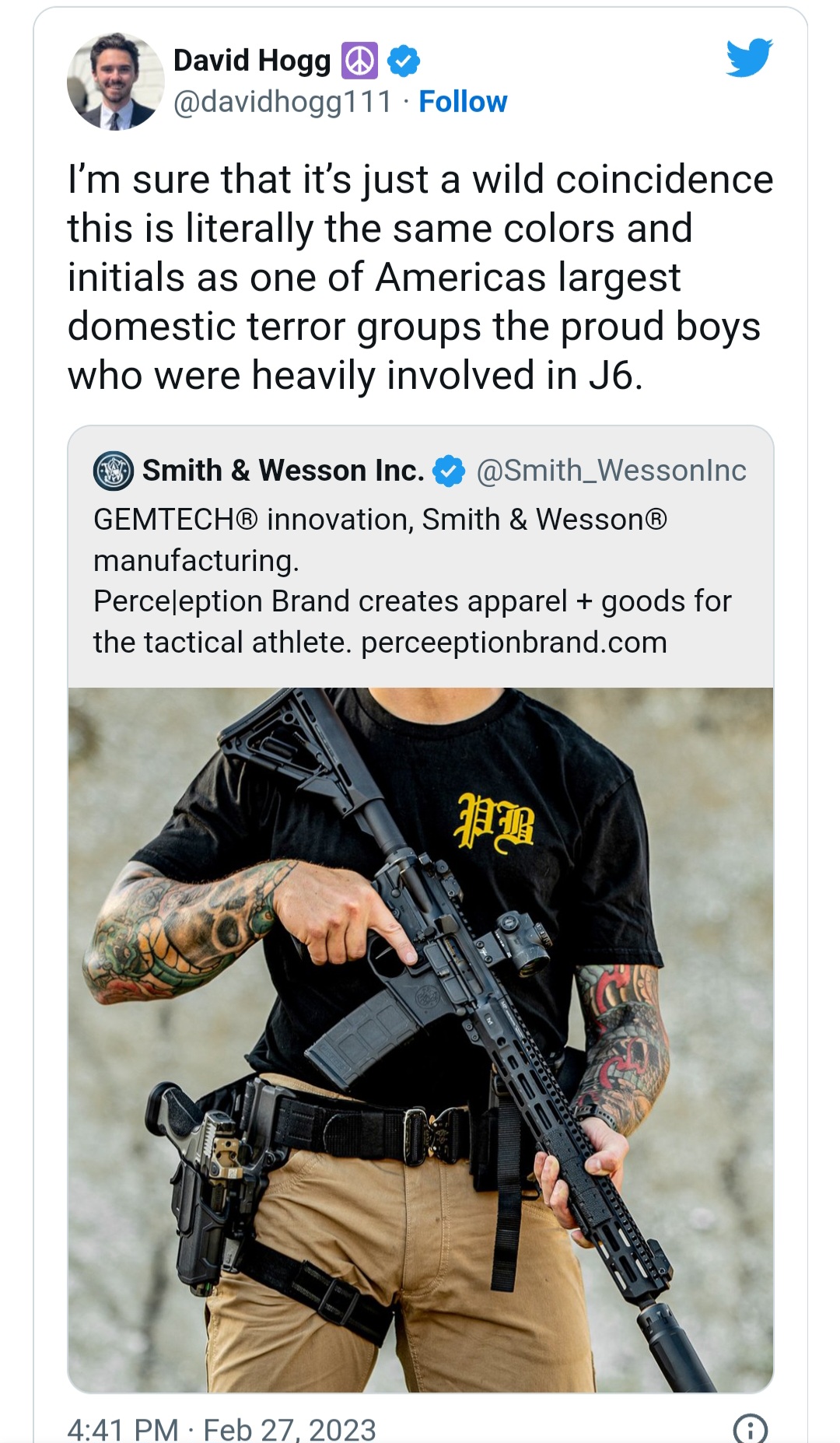Click the Twitter bird logo
The width and height of the screenshot is (840, 1443).
click(749, 58)
